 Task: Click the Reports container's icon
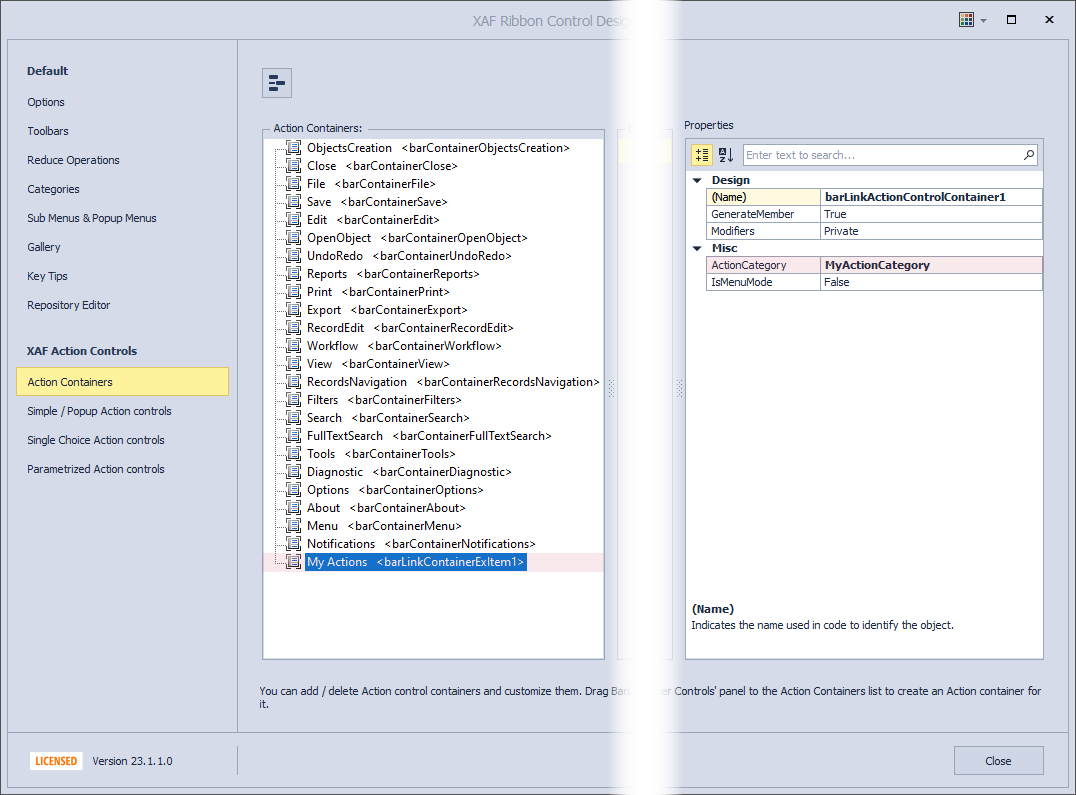coord(294,274)
